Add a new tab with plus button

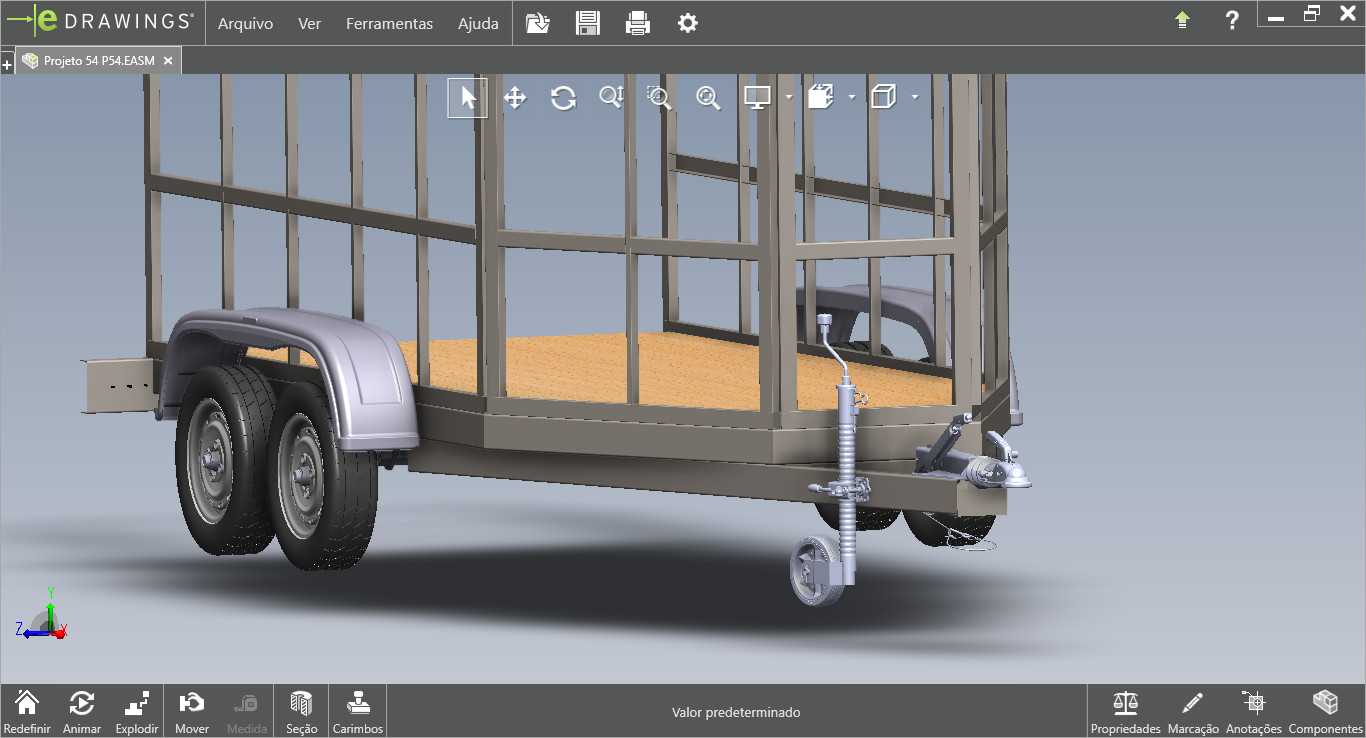[7, 65]
